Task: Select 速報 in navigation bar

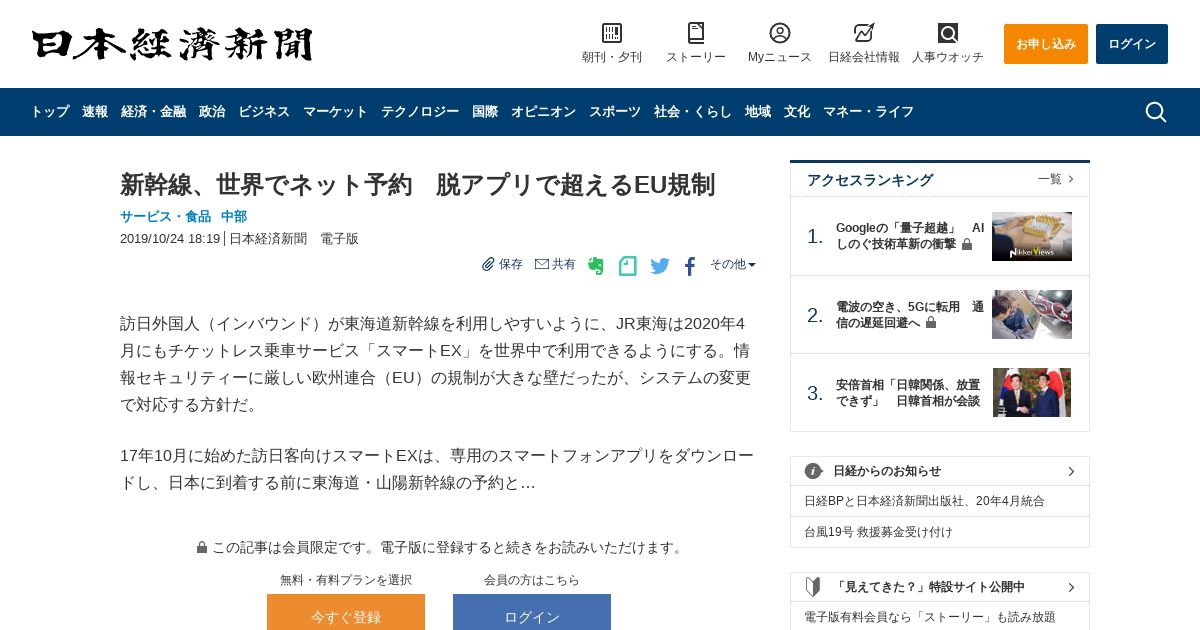Action: (95, 112)
